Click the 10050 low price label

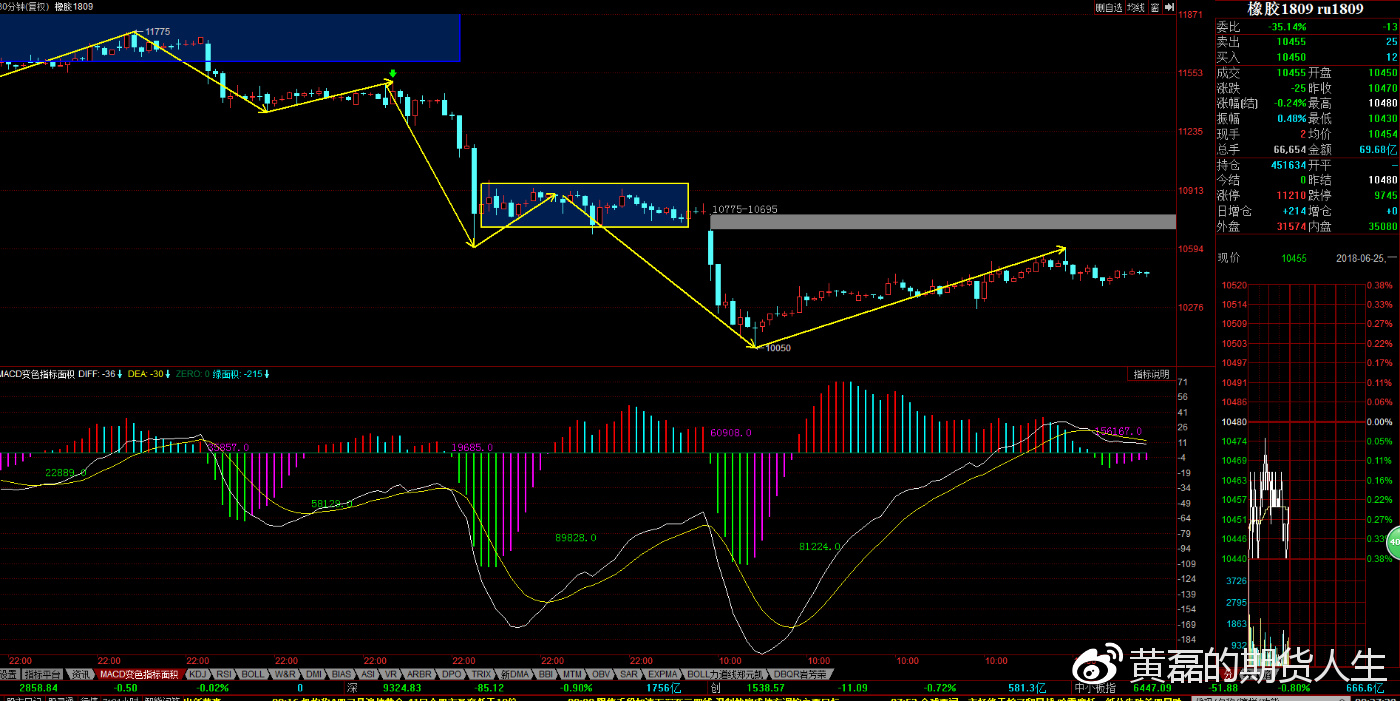(778, 348)
